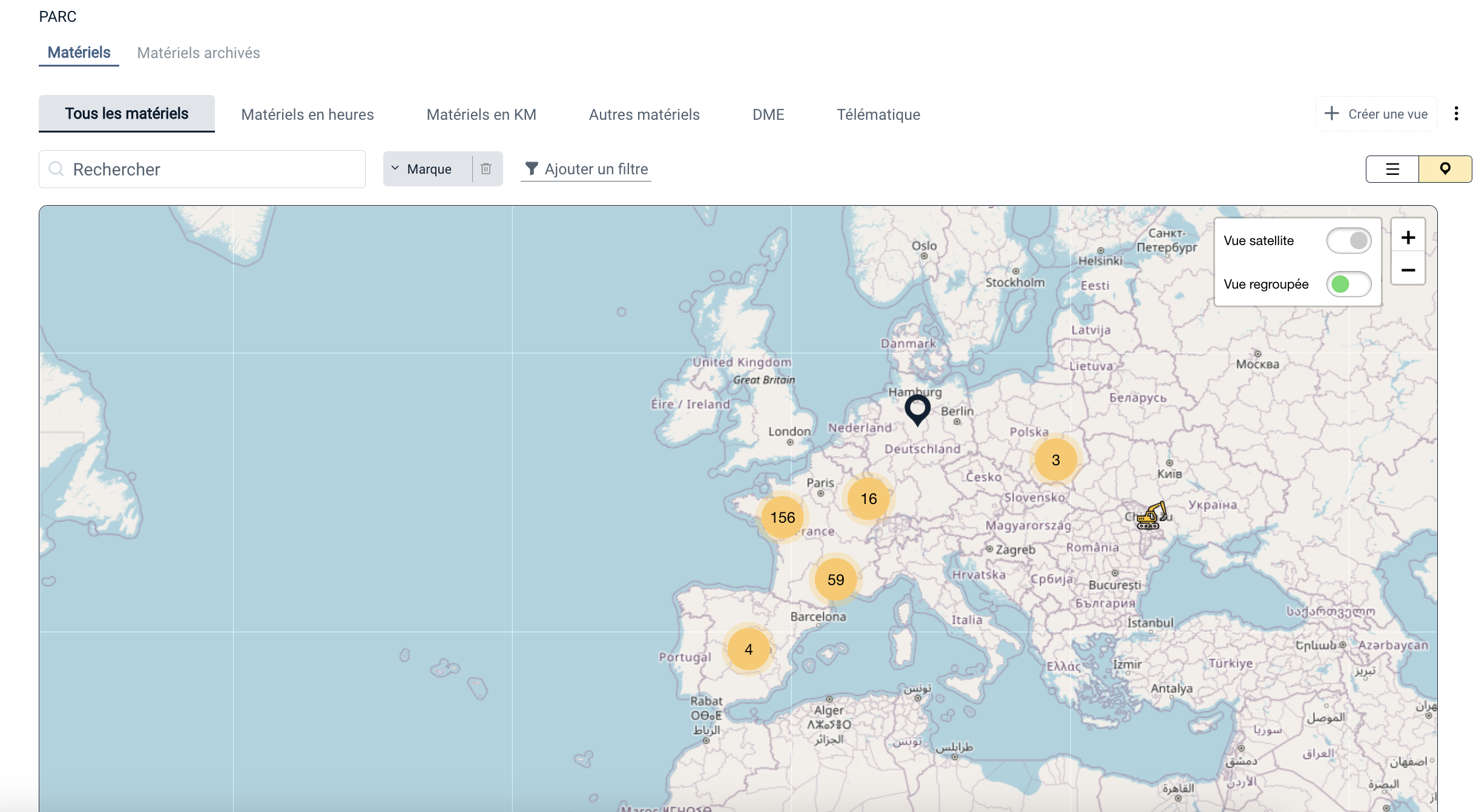Open the 156 cluster over western France
The width and height of the screenshot is (1476, 812).
[x=782, y=517]
